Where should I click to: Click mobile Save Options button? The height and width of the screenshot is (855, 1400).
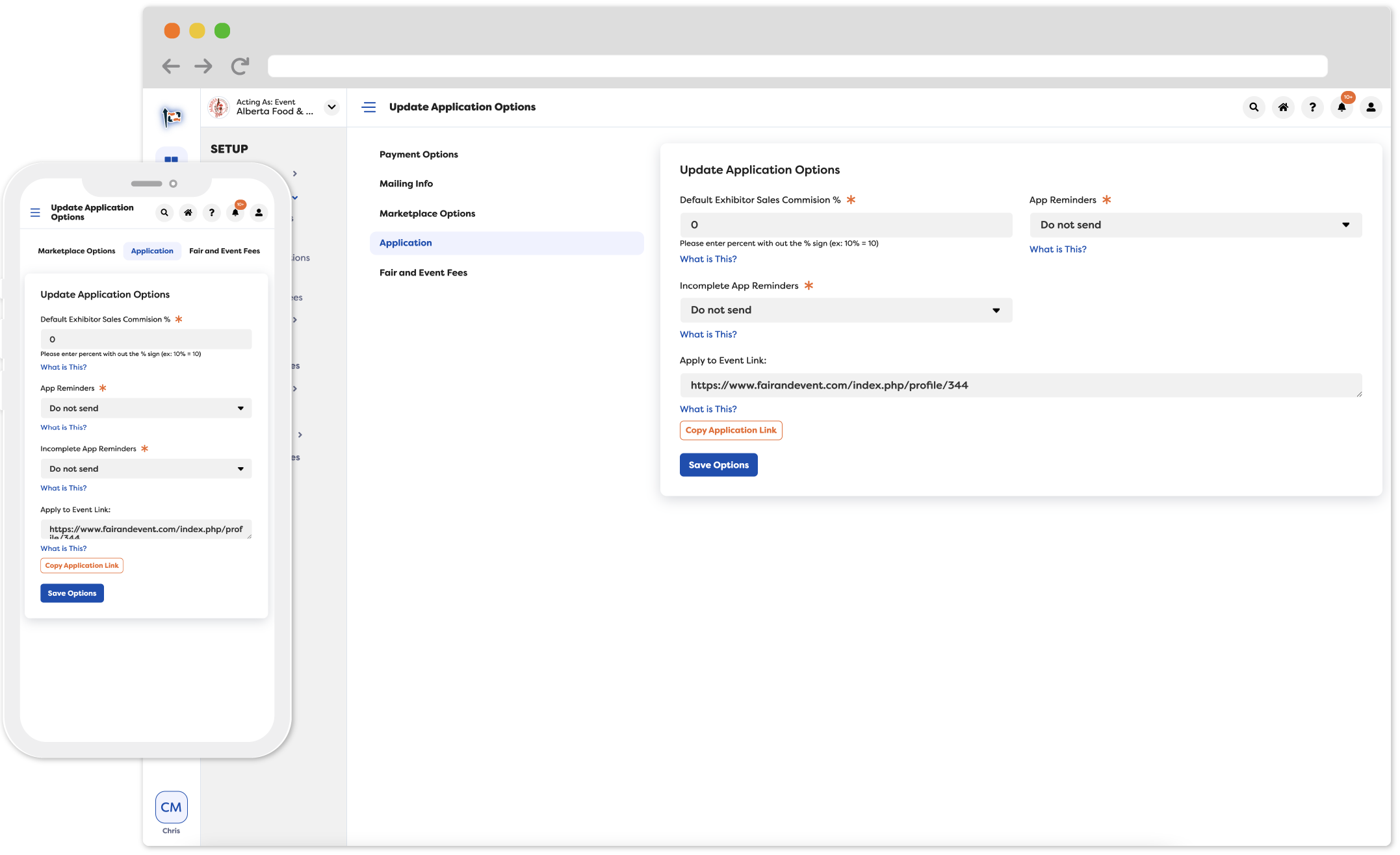(72, 593)
